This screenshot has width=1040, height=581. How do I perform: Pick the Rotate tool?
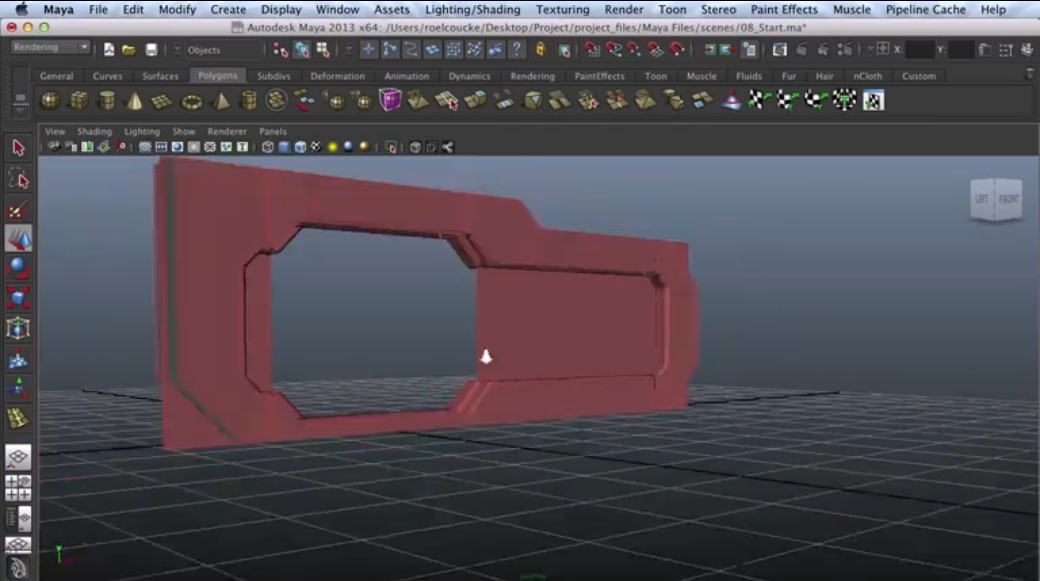[18, 267]
